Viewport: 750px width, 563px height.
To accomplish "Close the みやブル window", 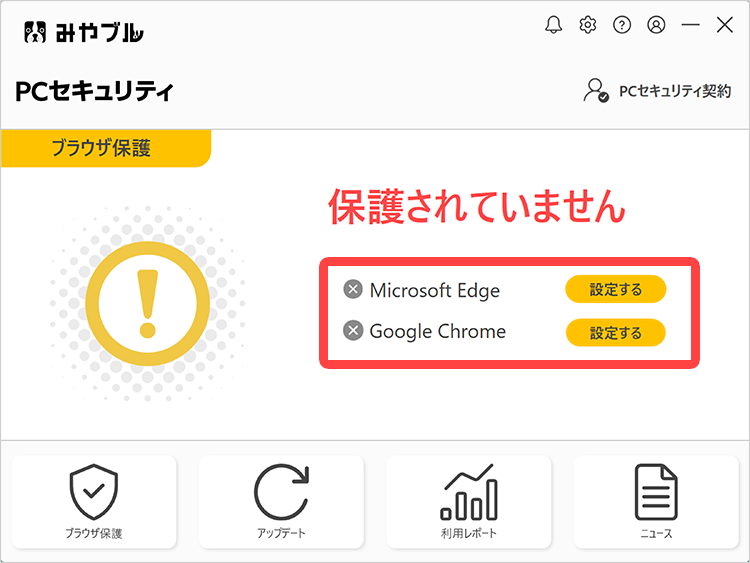I will tap(725, 24).
